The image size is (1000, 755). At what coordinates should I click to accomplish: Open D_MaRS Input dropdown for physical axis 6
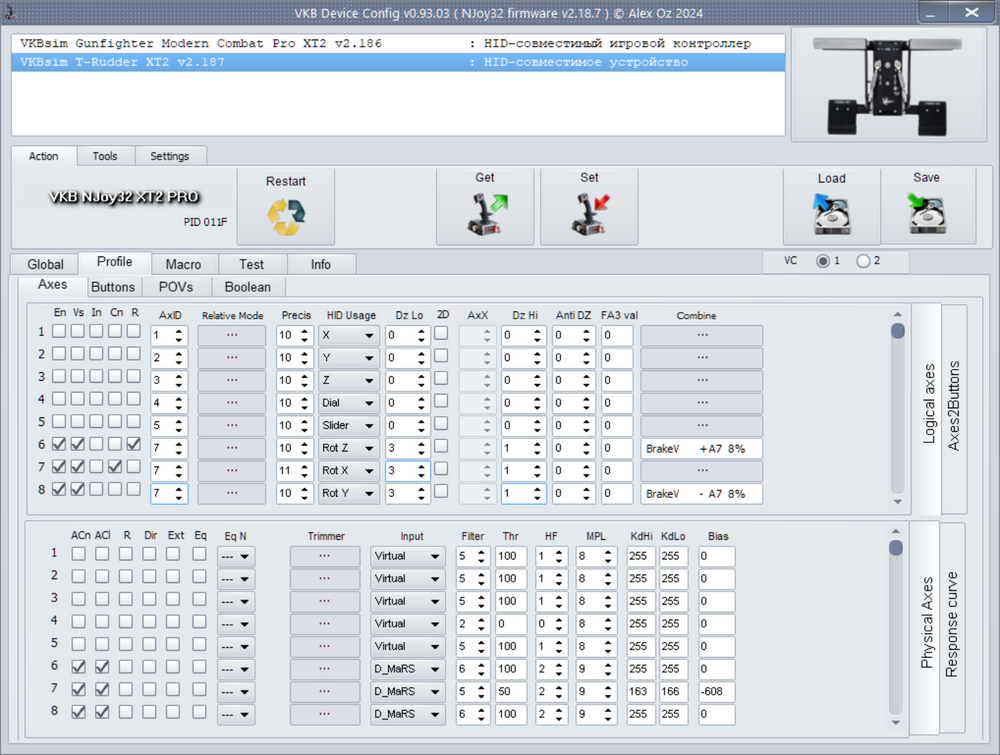(408, 669)
